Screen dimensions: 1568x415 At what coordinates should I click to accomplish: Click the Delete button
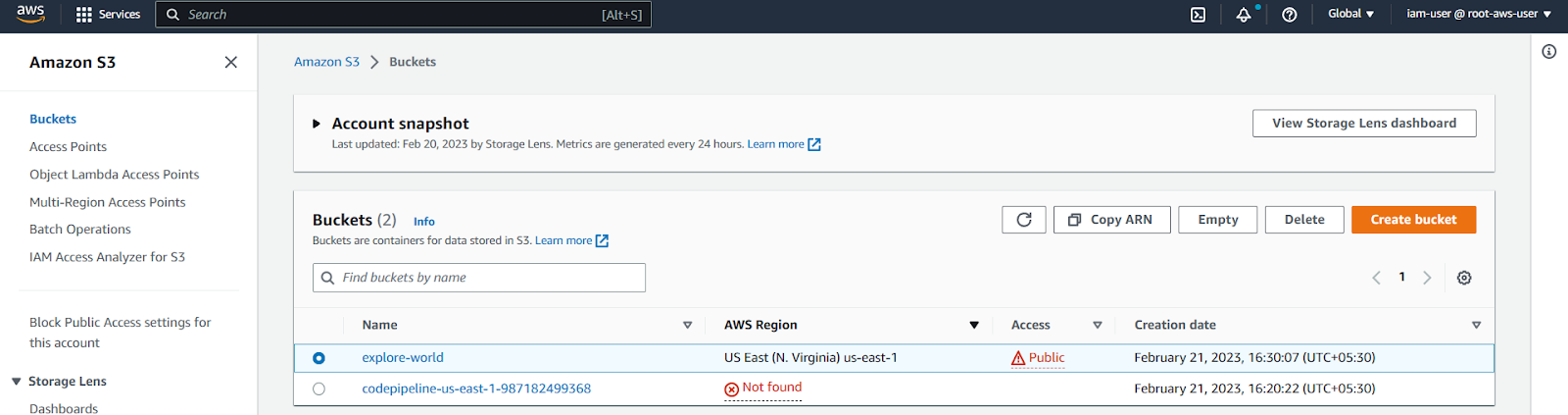(x=1304, y=220)
